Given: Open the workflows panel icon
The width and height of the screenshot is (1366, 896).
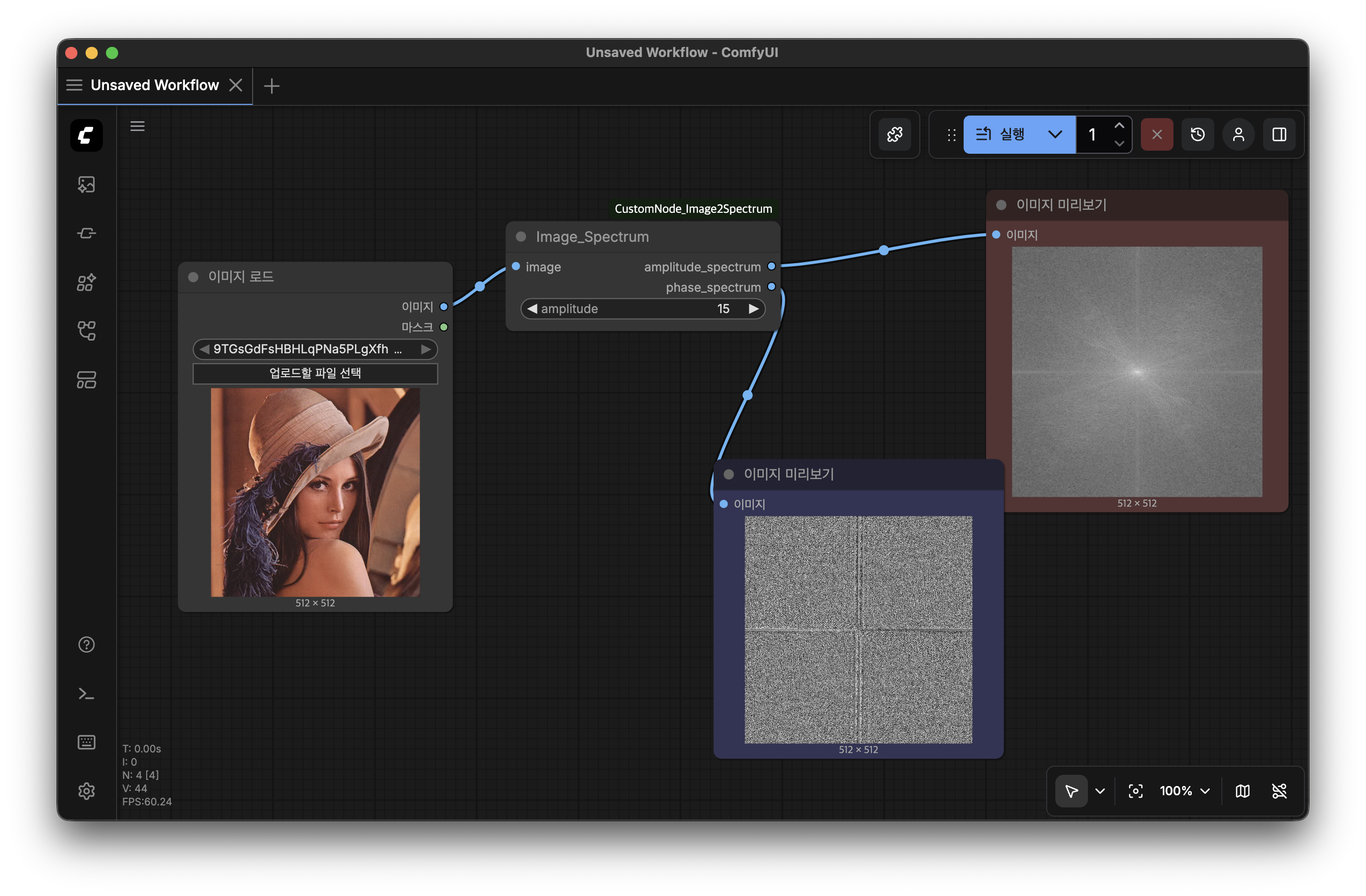Looking at the screenshot, I should [86, 379].
